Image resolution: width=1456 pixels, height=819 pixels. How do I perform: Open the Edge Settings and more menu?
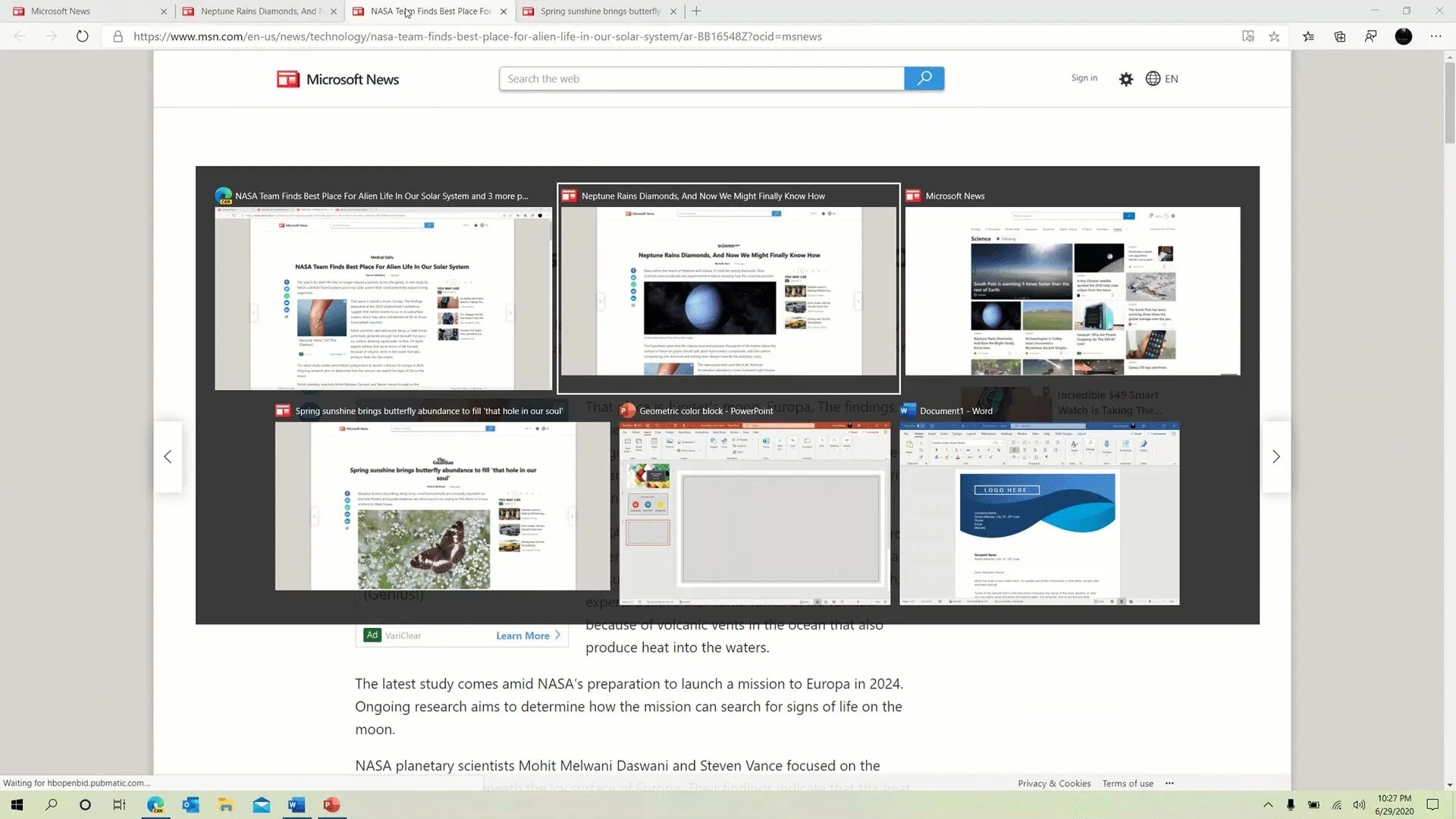[1436, 36]
